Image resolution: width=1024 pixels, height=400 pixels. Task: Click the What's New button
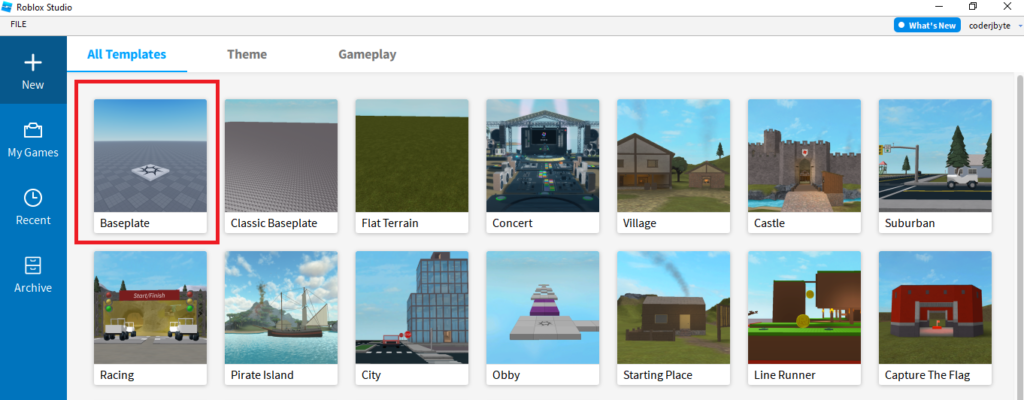[x=927, y=25]
